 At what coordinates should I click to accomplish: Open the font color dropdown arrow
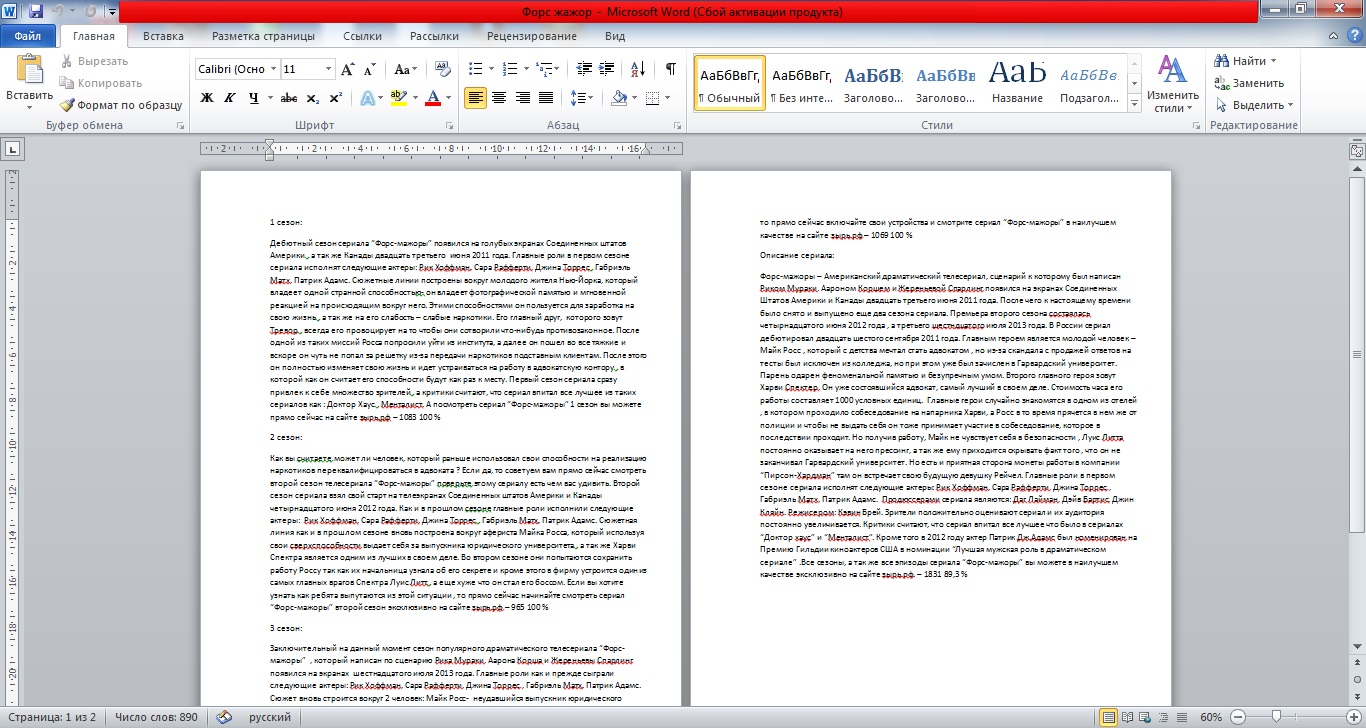(447, 98)
